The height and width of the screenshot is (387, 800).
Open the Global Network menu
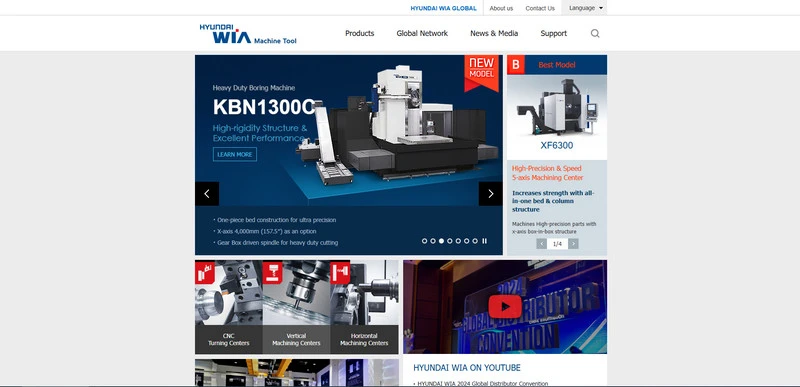[422, 33]
